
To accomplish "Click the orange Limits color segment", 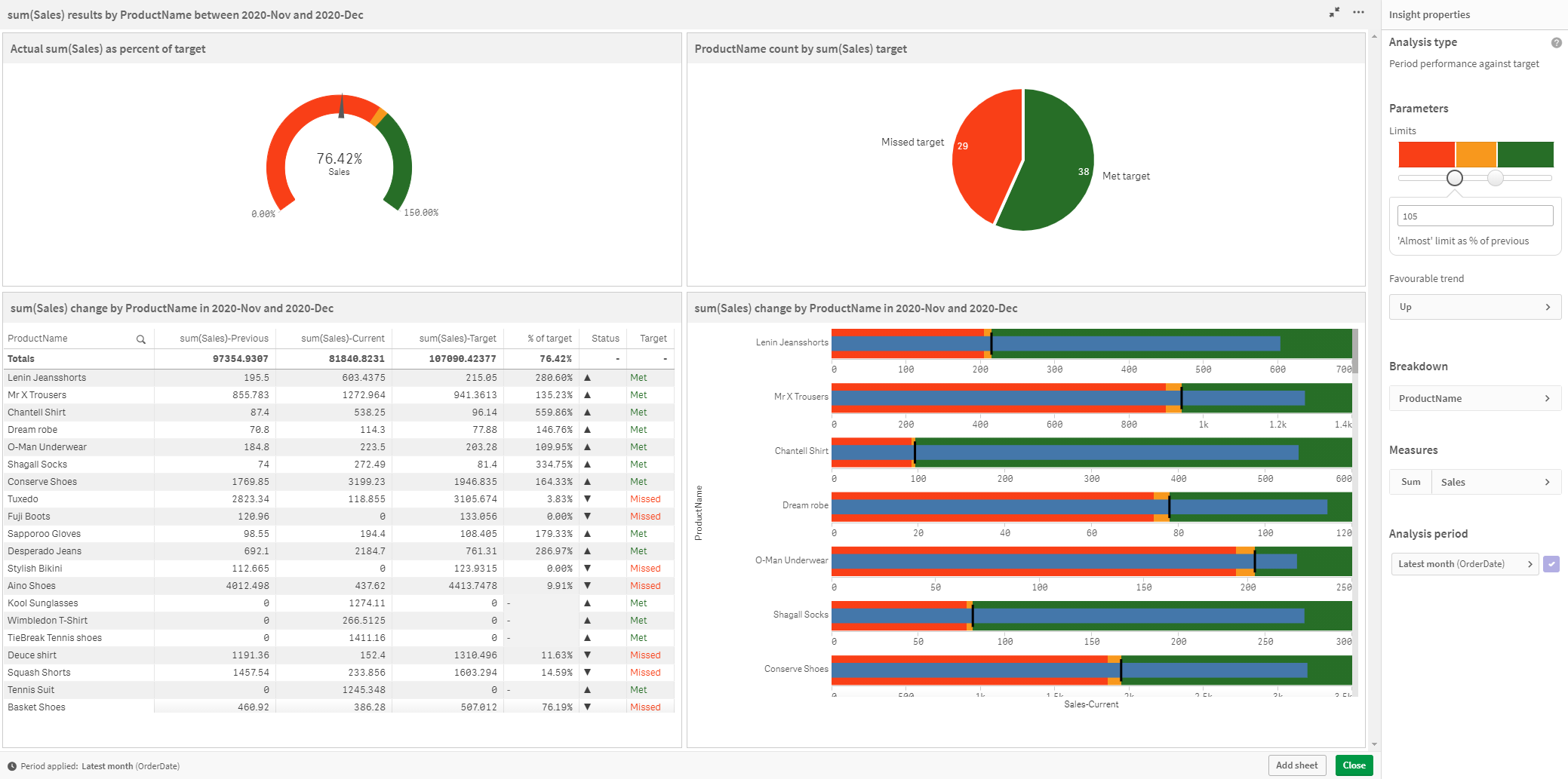I will 1476,155.
